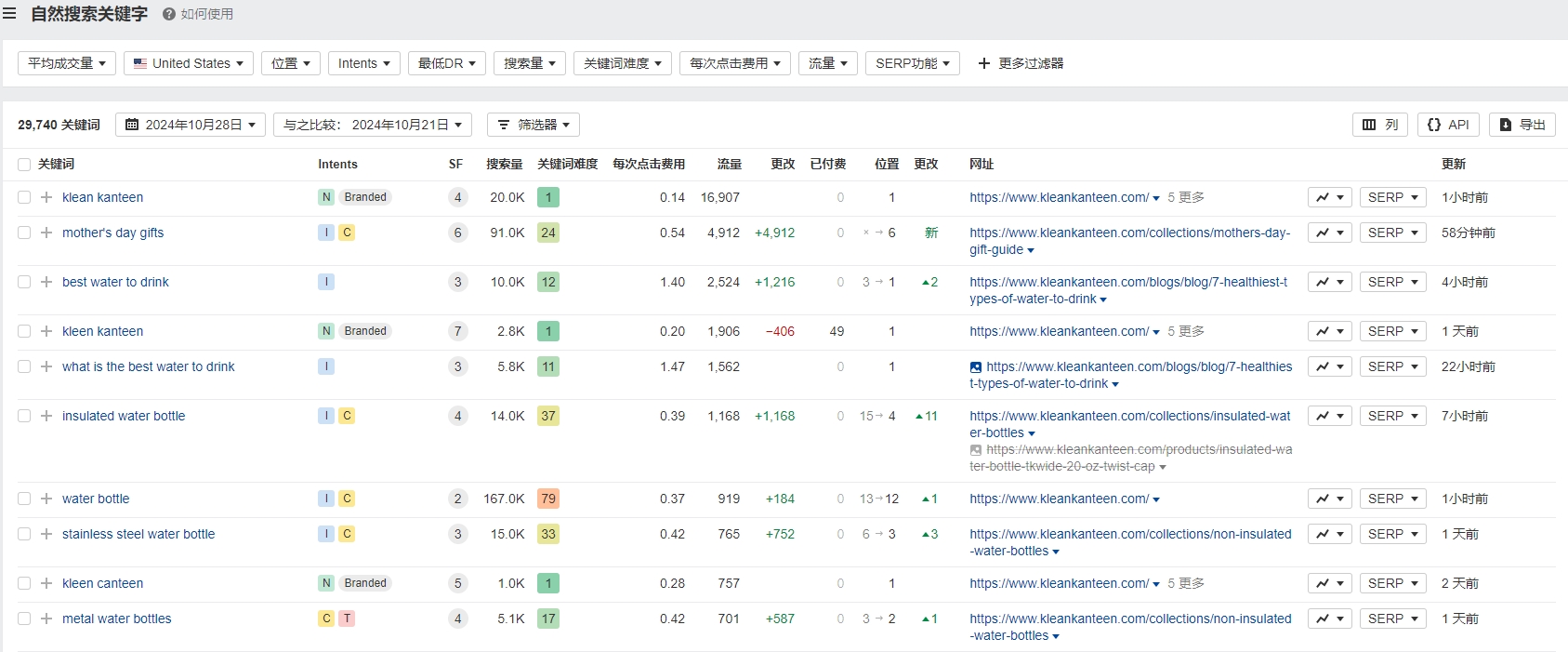Click the N intent badge for klean kanteen

pyautogui.click(x=326, y=197)
